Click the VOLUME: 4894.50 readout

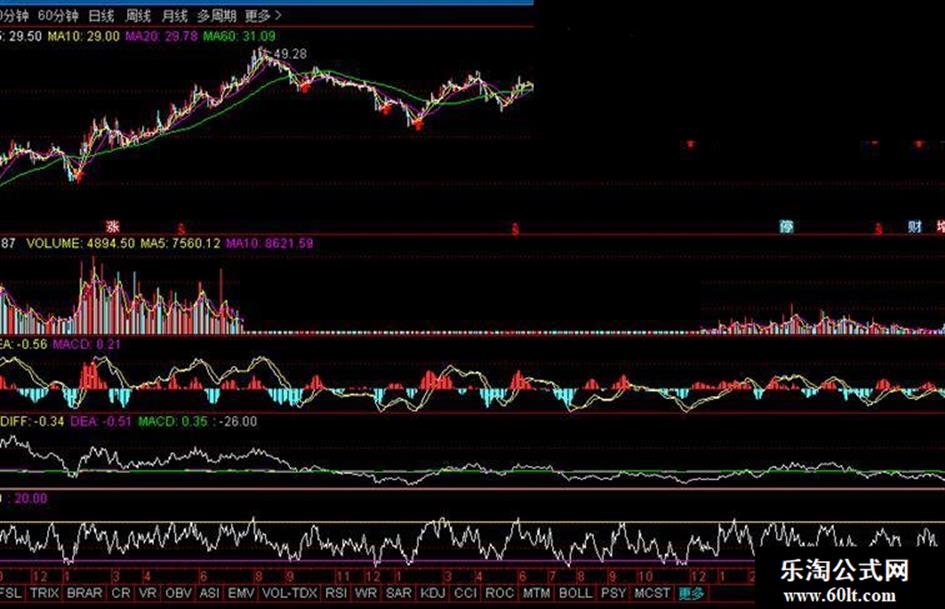81,244
